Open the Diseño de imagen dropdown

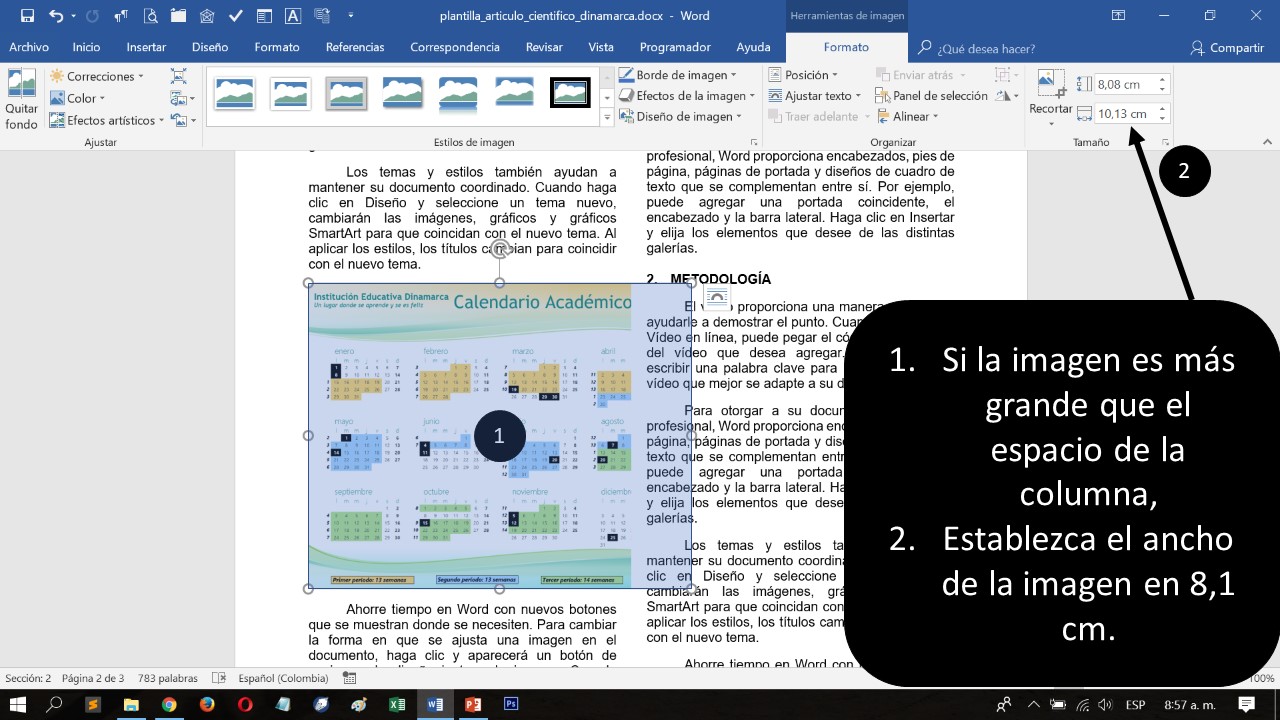click(x=680, y=117)
